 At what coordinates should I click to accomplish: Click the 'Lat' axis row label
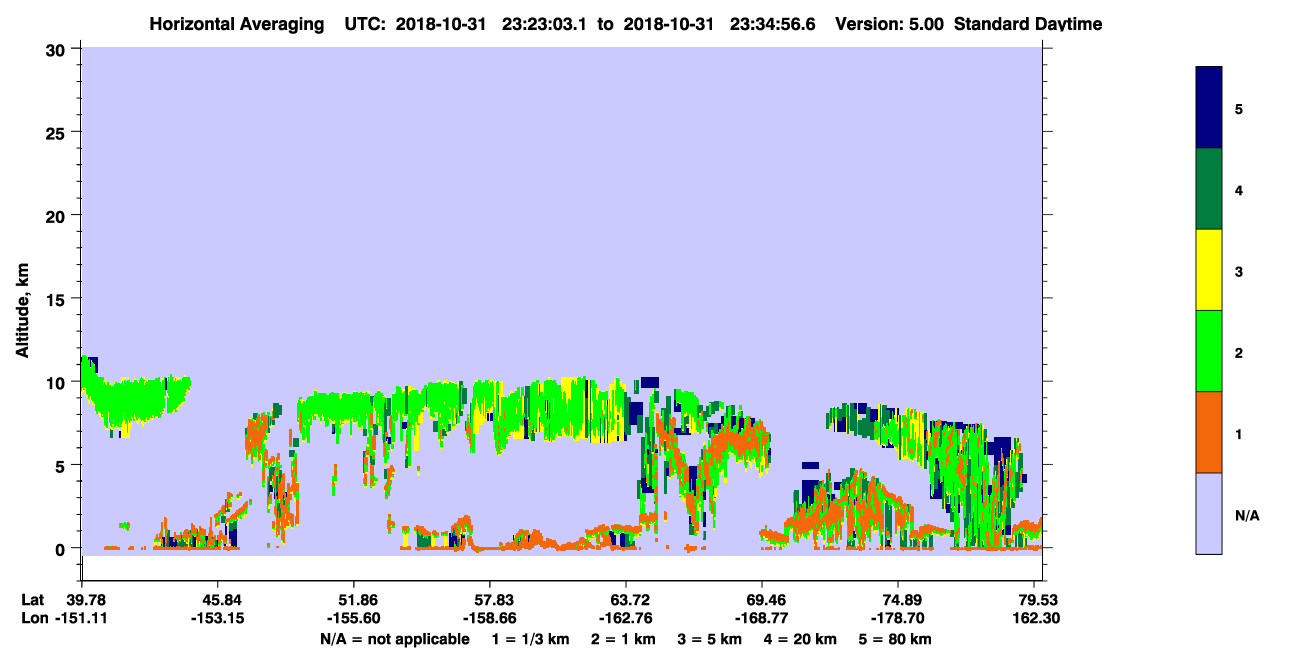point(33,600)
